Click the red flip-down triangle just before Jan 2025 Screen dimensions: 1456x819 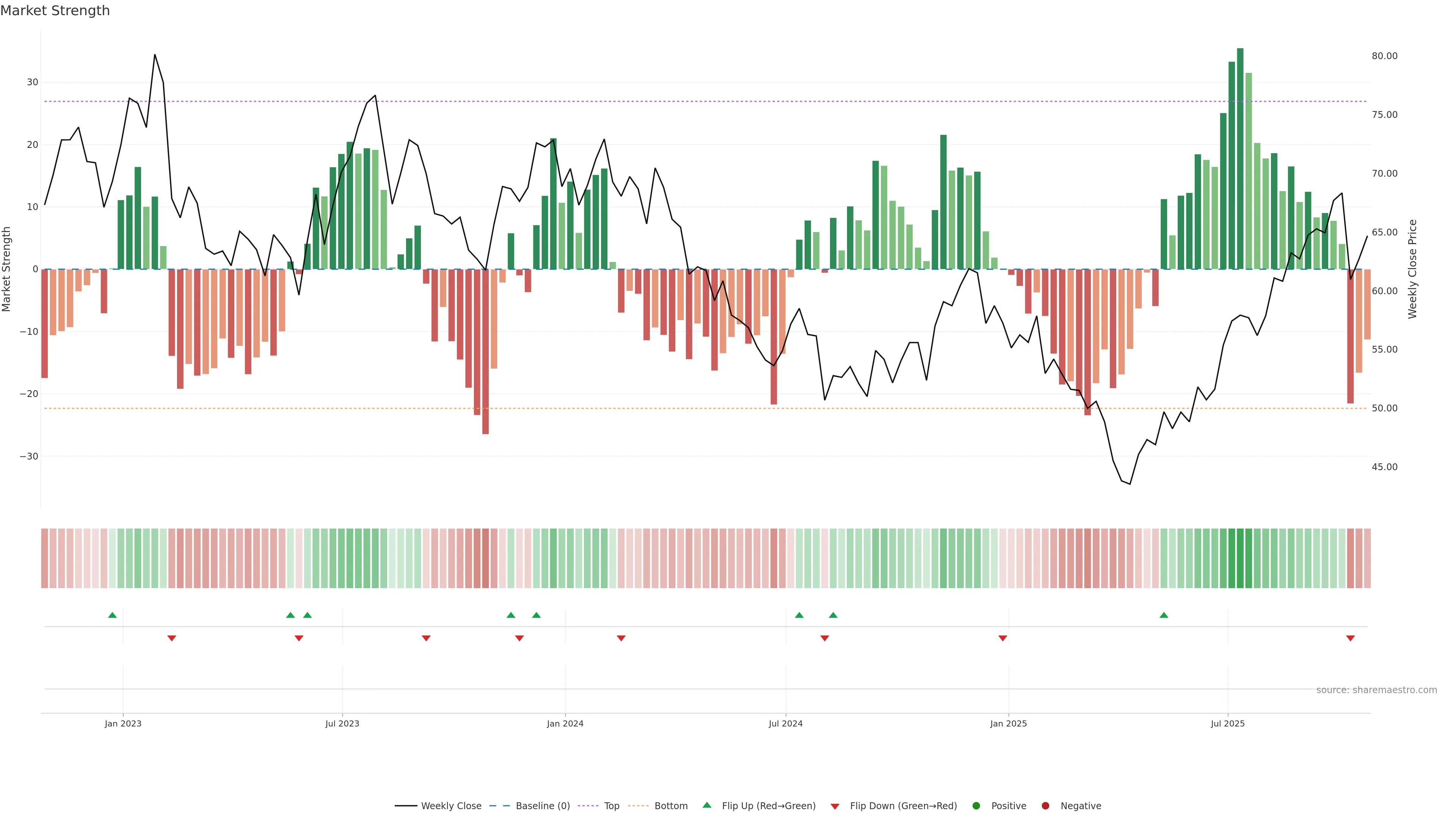[1003, 638]
